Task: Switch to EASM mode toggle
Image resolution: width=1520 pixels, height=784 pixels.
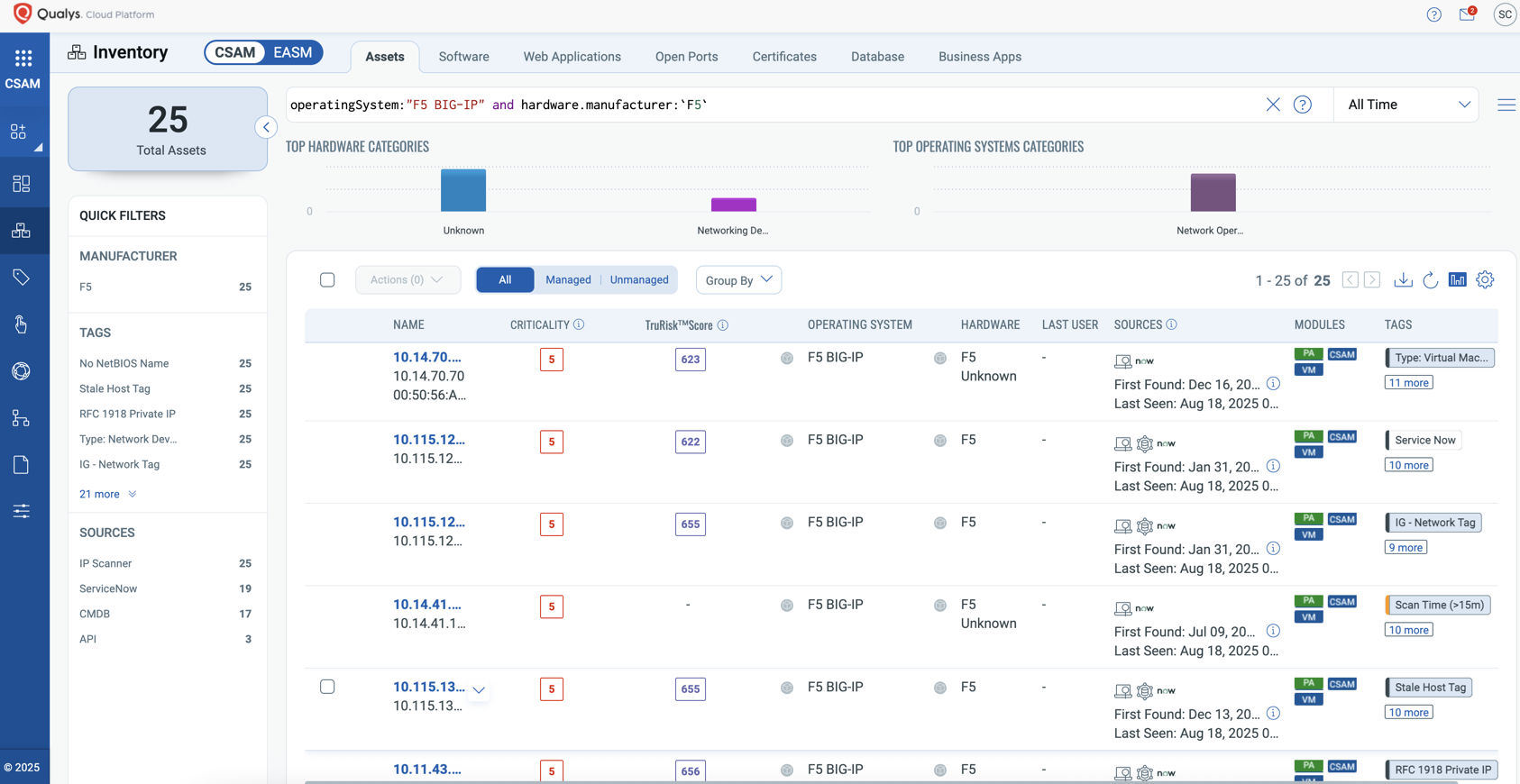Action: tap(293, 53)
